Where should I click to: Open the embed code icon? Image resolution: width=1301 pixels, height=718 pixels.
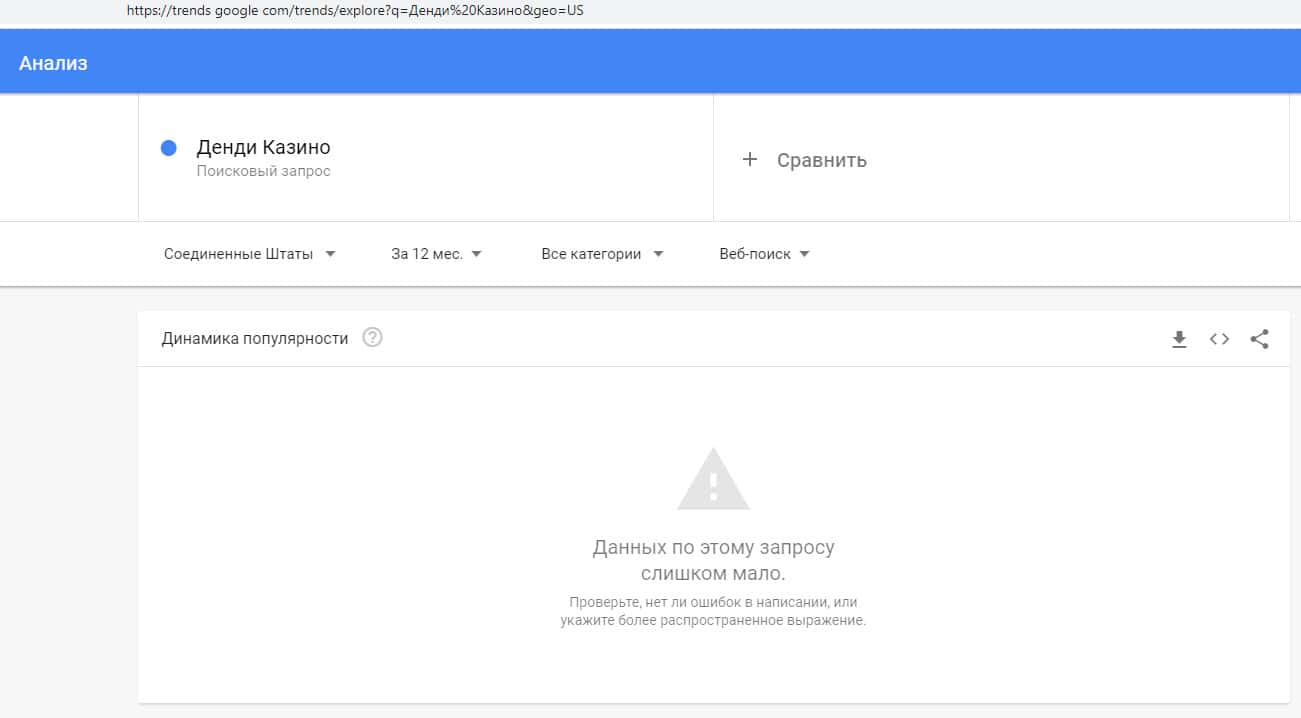pyautogui.click(x=1219, y=339)
